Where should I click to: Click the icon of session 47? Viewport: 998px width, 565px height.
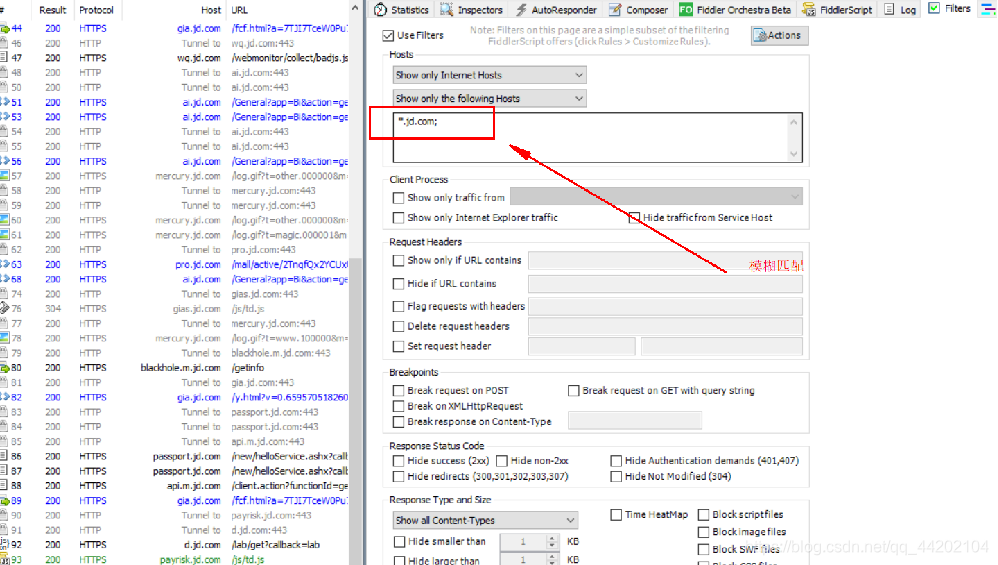(x=4, y=58)
